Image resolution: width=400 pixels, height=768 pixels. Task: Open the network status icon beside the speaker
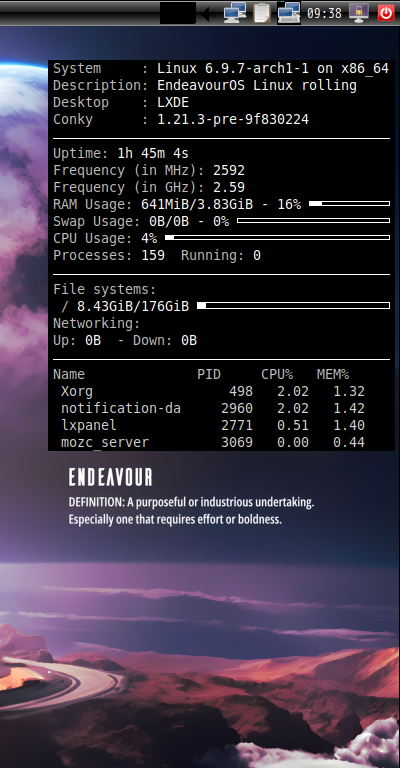click(x=235, y=13)
